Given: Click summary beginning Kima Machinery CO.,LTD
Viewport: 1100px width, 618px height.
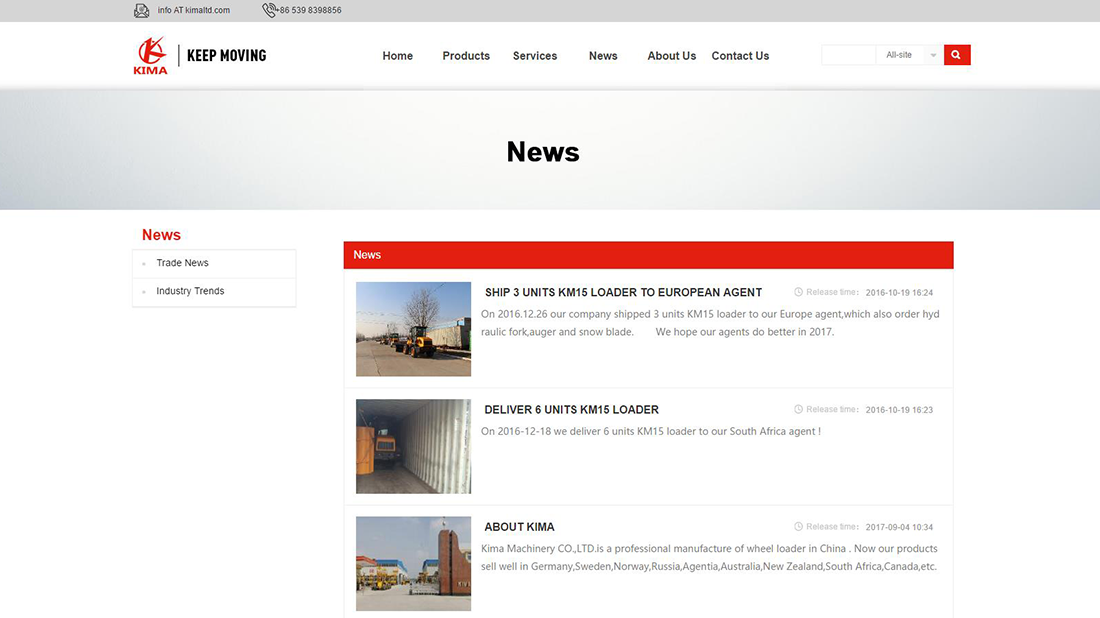Looking at the screenshot, I should [709, 558].
